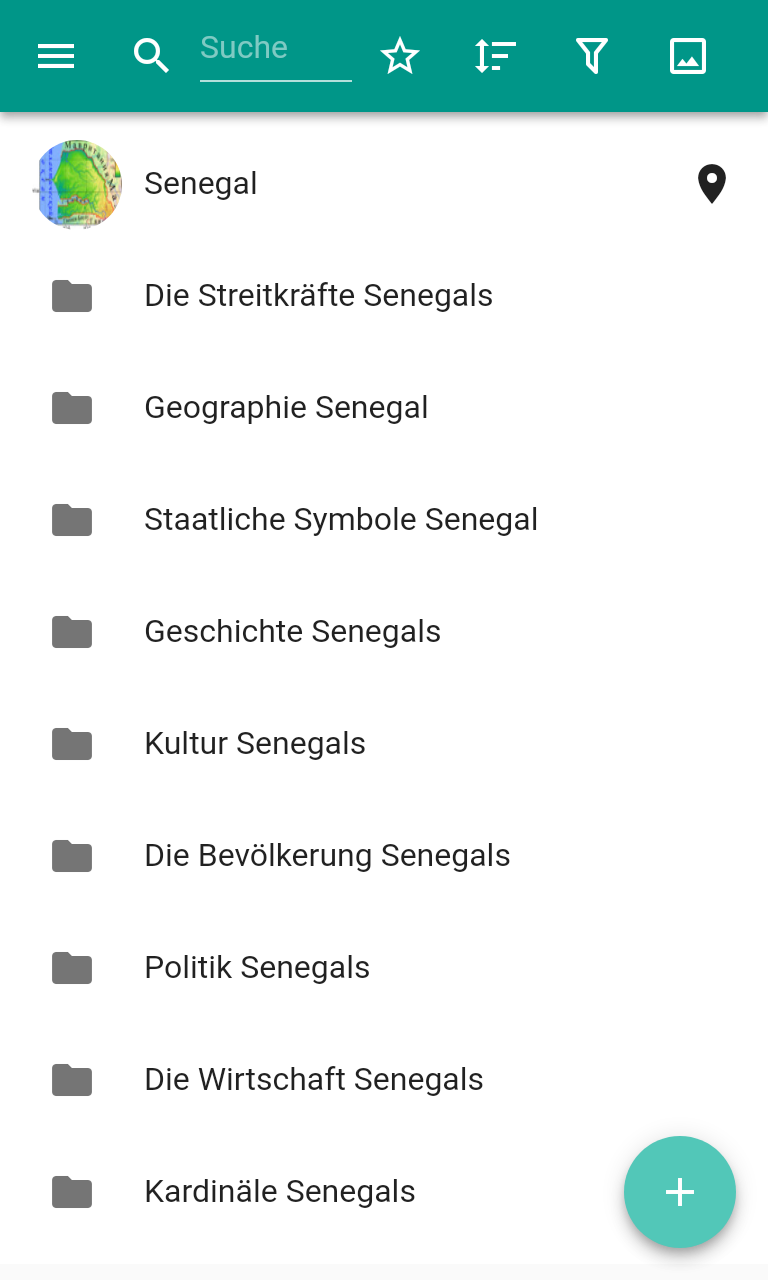
Task: Tap the Die Bevölkerung Senegals folder icon
Action: click(72, 856)
